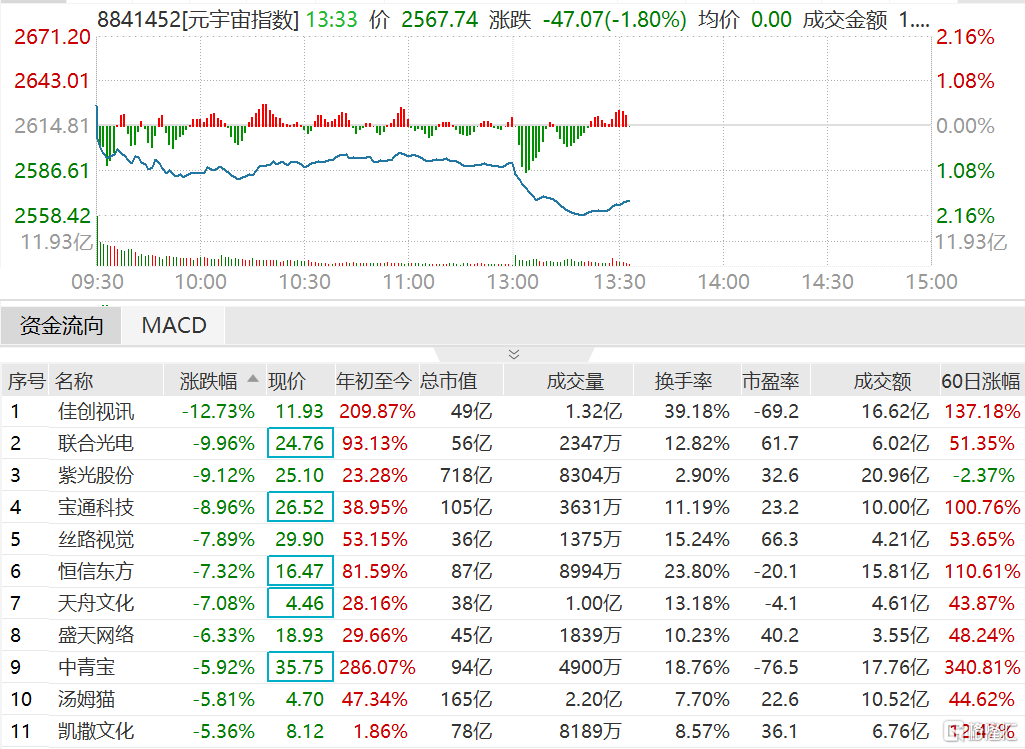The width and height of the screenshot is (1025, 749).
Task: Click the 11:00 time axis label
Action: (409, 282)
